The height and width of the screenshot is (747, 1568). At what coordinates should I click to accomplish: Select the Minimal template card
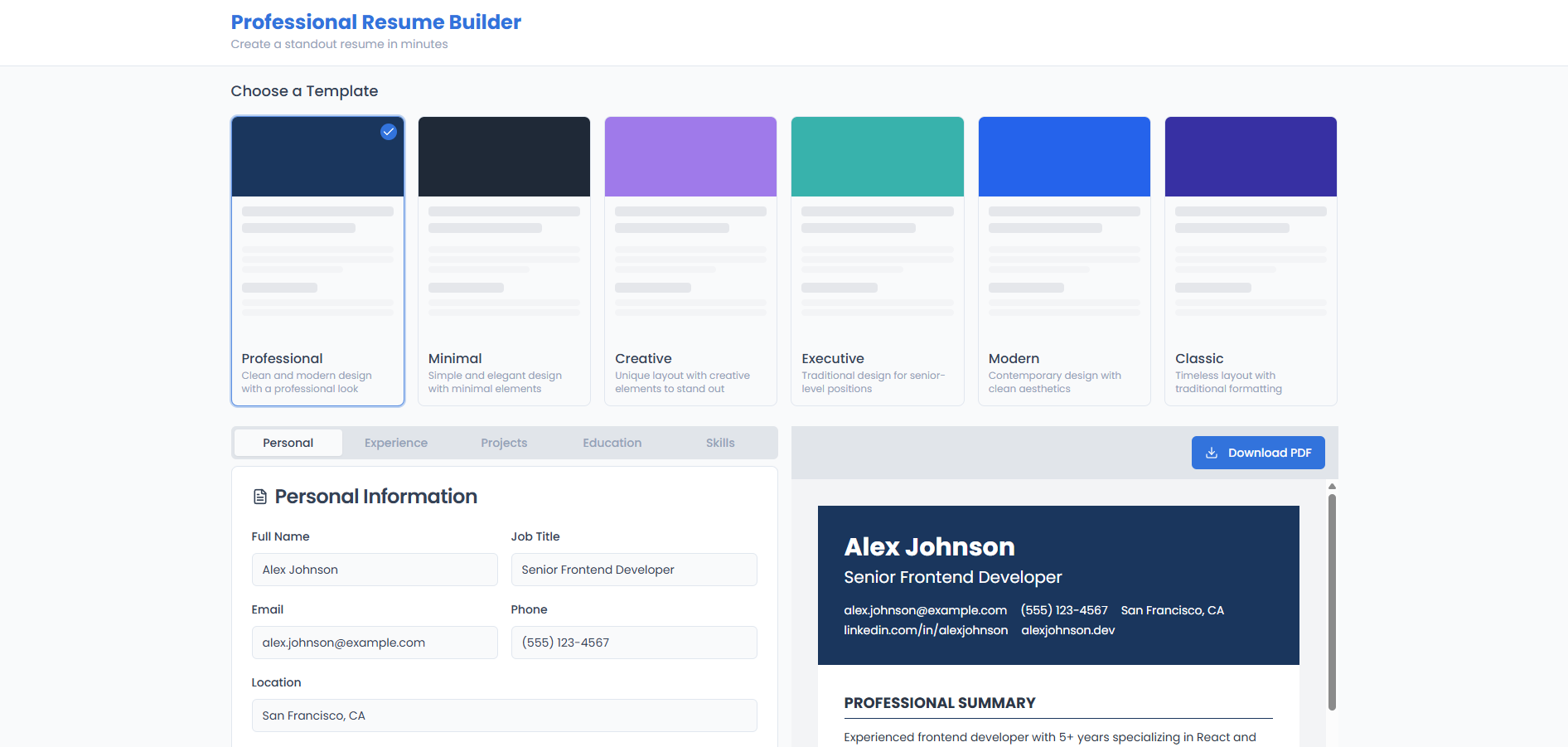tap(504, 261)
